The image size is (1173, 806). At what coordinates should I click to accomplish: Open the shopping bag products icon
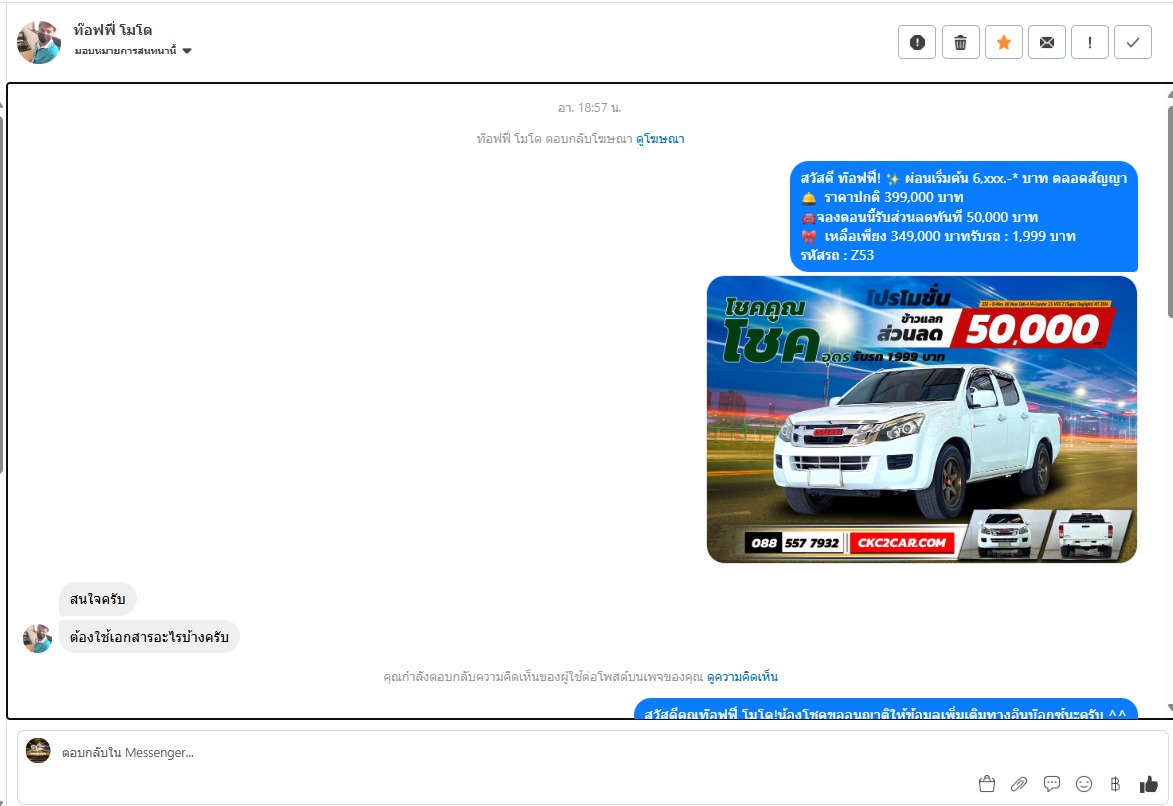(987, 784)
